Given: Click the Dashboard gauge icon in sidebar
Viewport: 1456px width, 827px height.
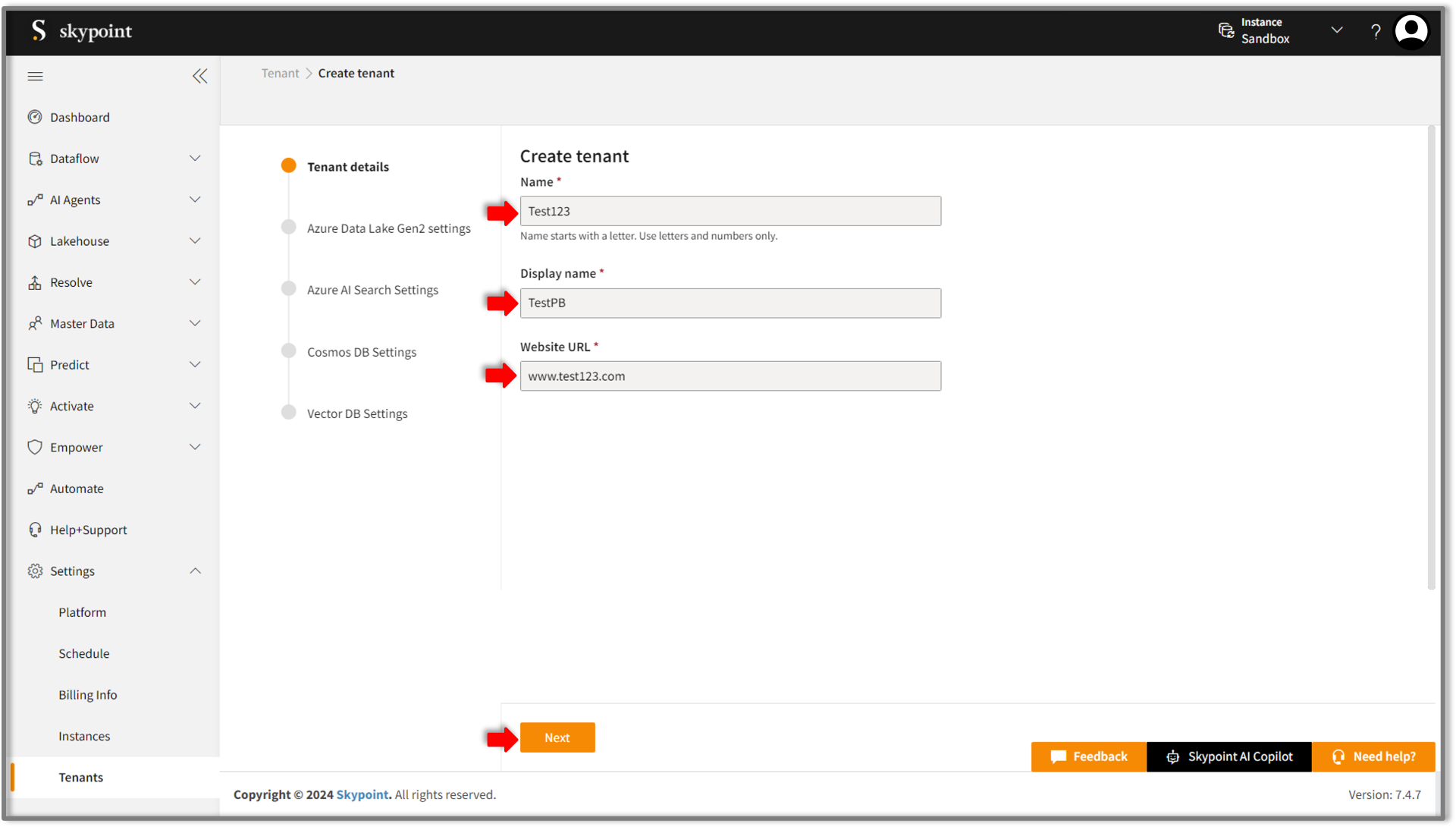Looking at the screenshot, I should point(35,117).
